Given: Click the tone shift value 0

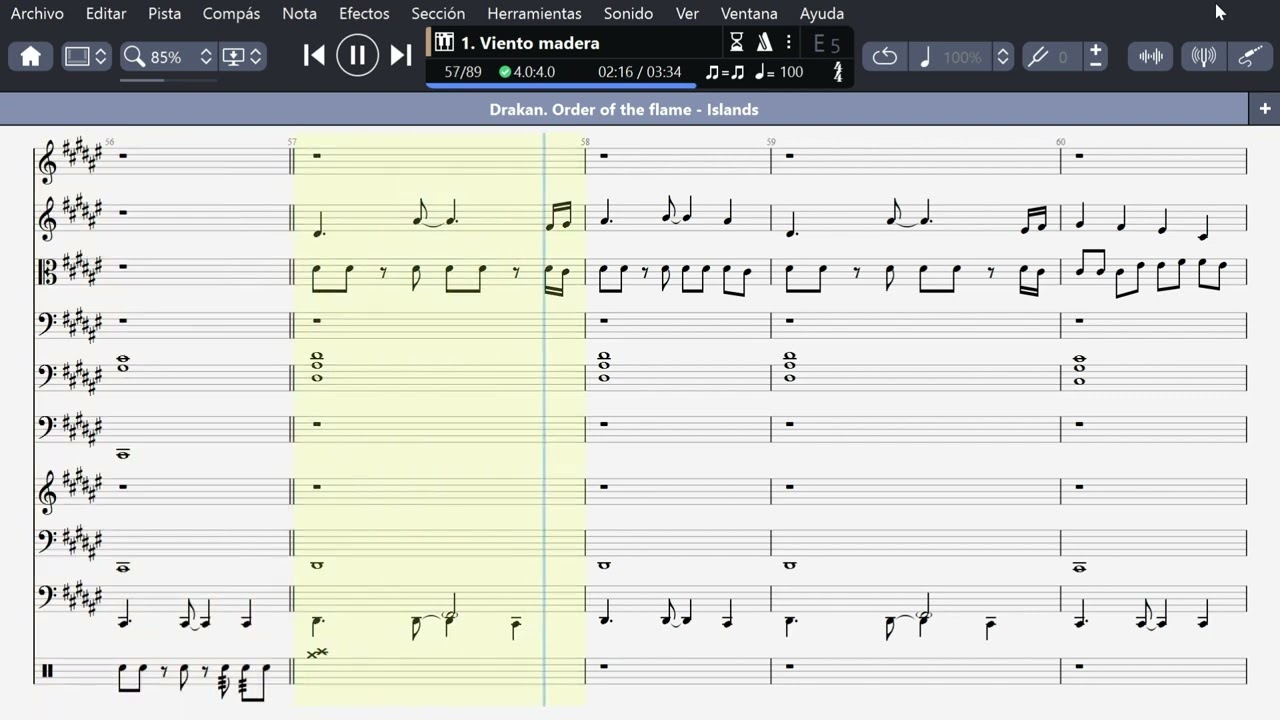Looking at the screenshot, I should 1063,57.
